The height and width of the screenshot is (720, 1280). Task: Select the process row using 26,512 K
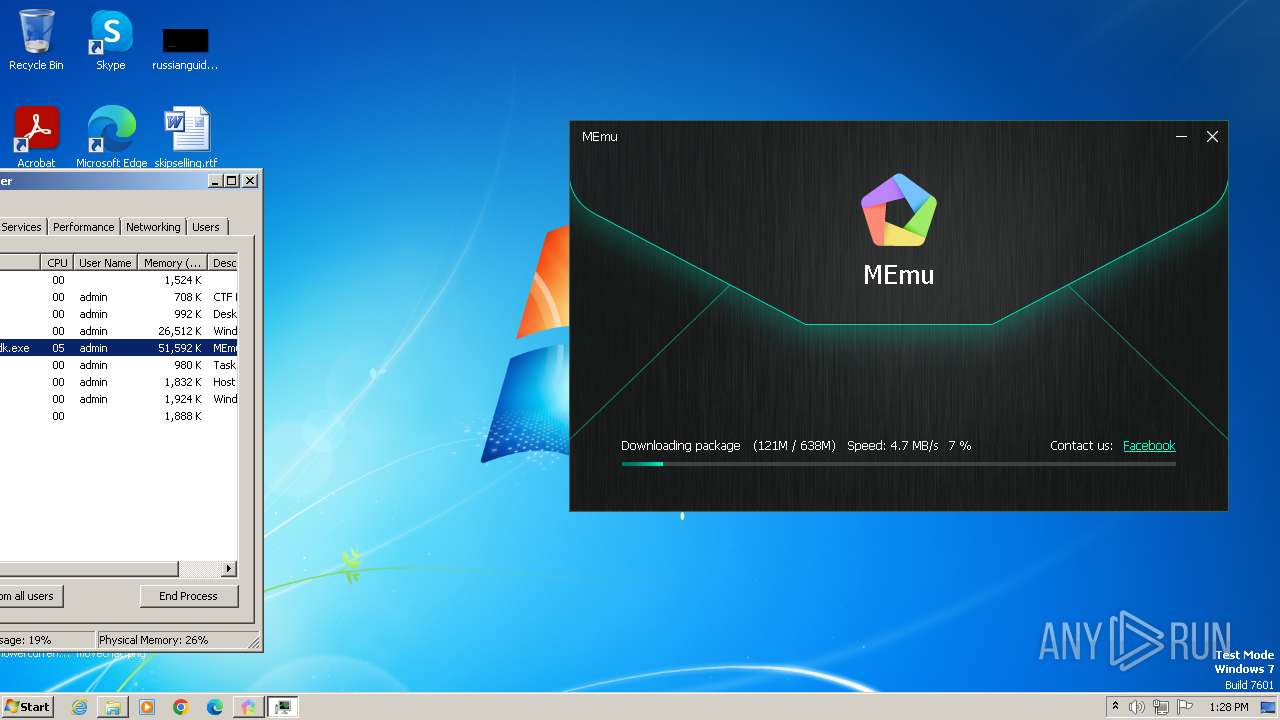point(118,331)
